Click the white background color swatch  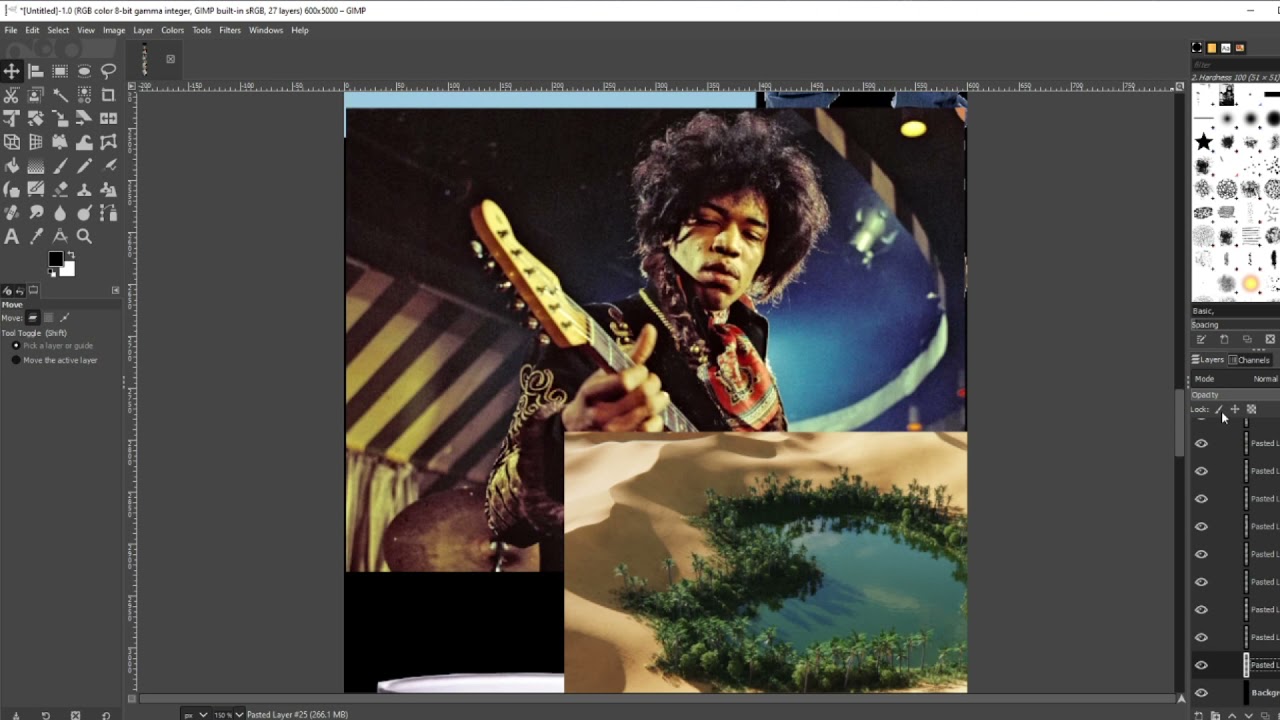tap(67, 268)
